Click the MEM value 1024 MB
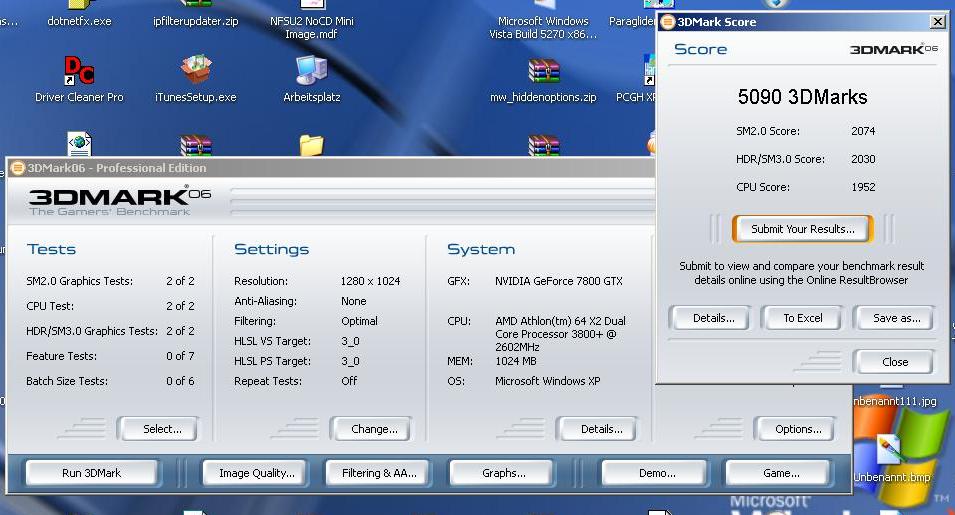The height and width of the screenshot is (515, 955). click(515, 361)
